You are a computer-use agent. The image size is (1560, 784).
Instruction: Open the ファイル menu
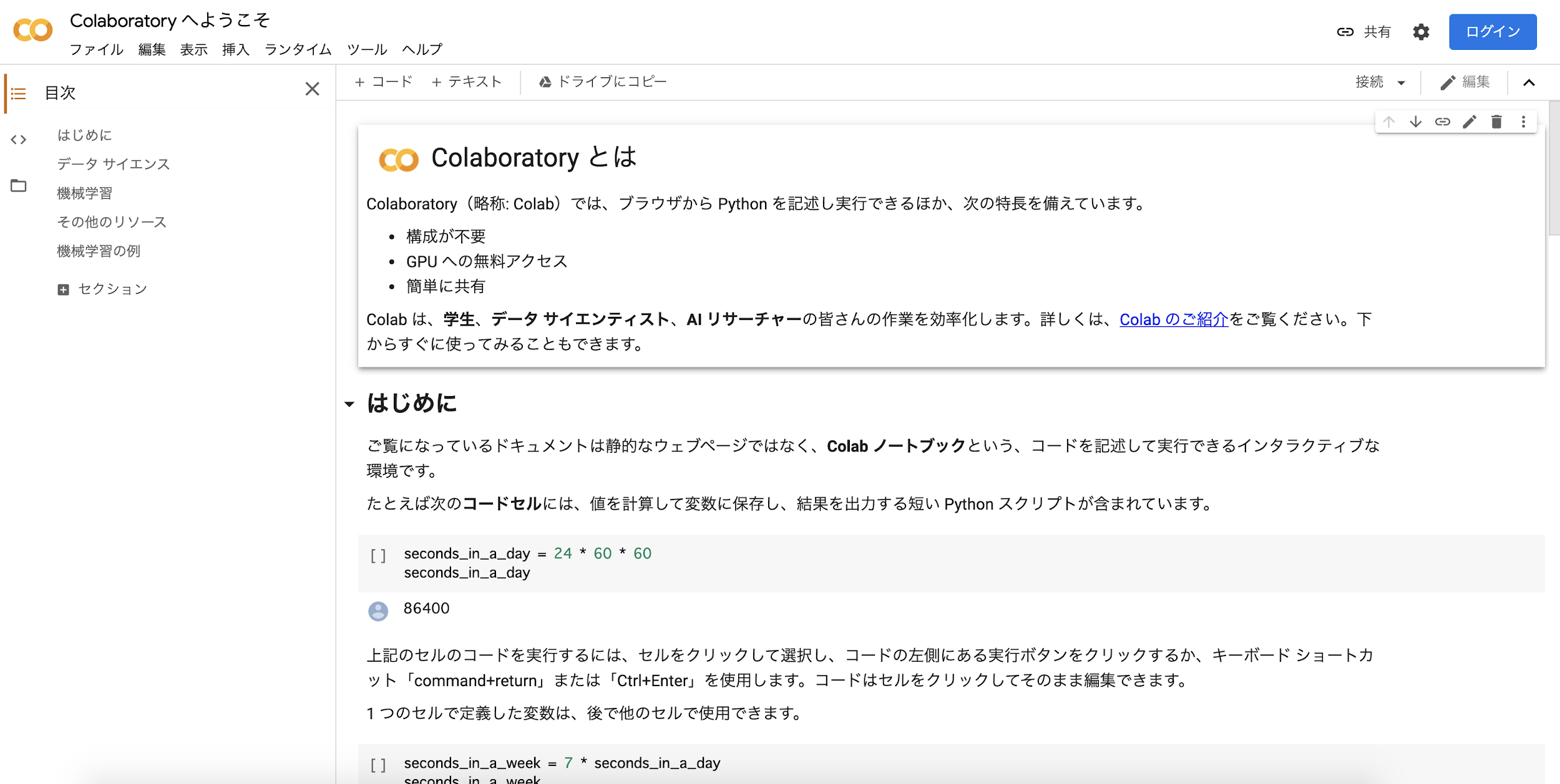[x=97, y=49]
